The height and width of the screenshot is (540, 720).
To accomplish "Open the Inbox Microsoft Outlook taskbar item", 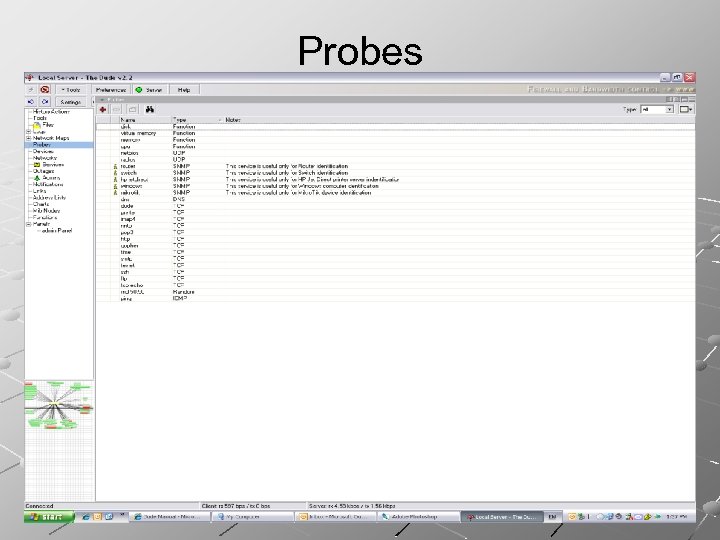I will pyautogui.click(x=335, y=517).
